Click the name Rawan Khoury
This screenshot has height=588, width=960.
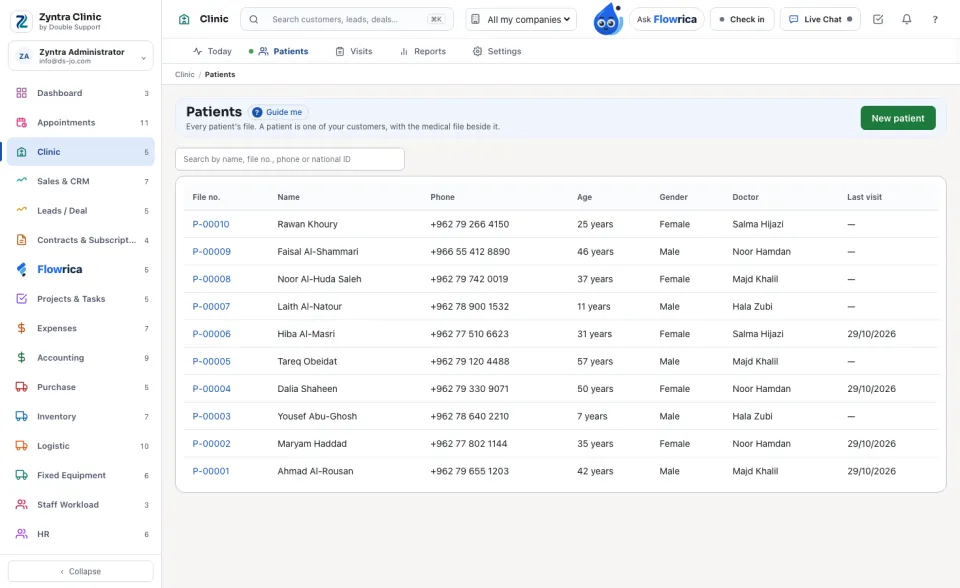307,224
